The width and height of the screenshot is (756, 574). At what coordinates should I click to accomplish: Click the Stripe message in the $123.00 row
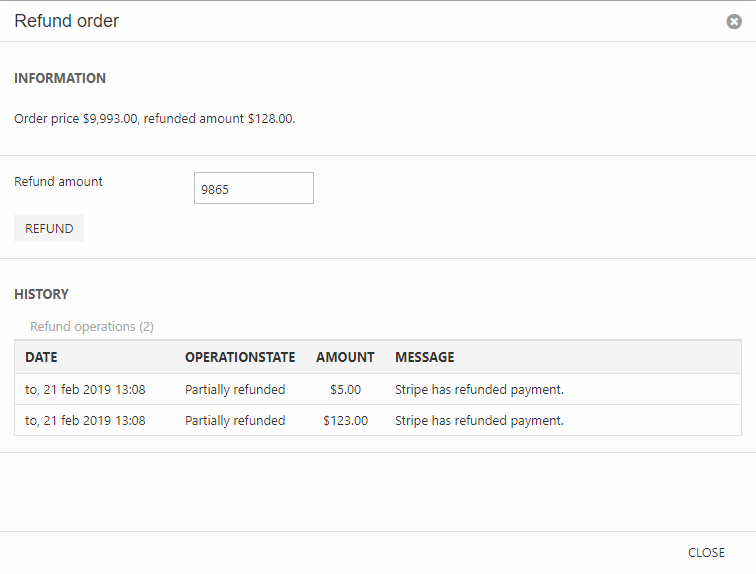pos(479,421)
